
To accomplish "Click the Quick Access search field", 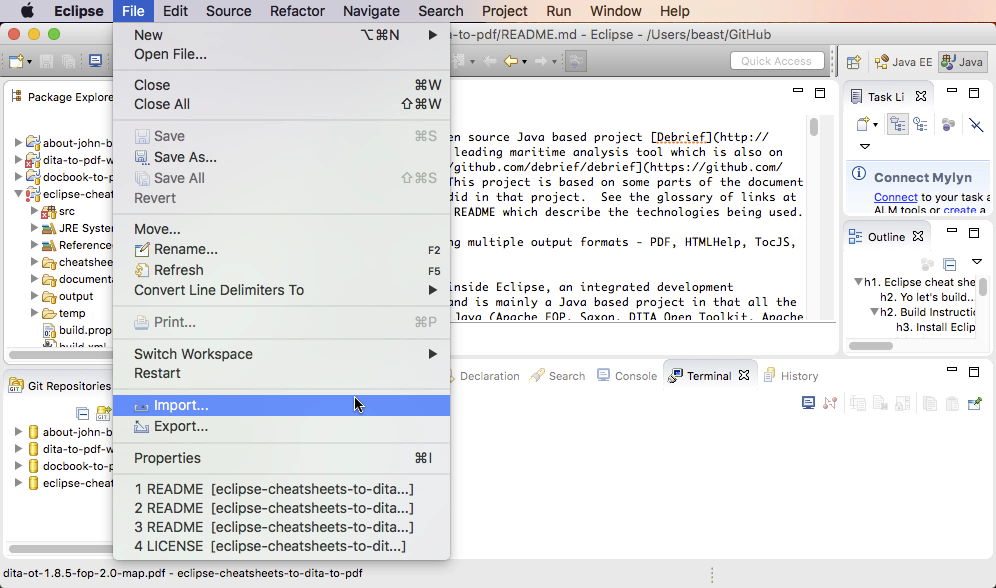I will [777, 61].
